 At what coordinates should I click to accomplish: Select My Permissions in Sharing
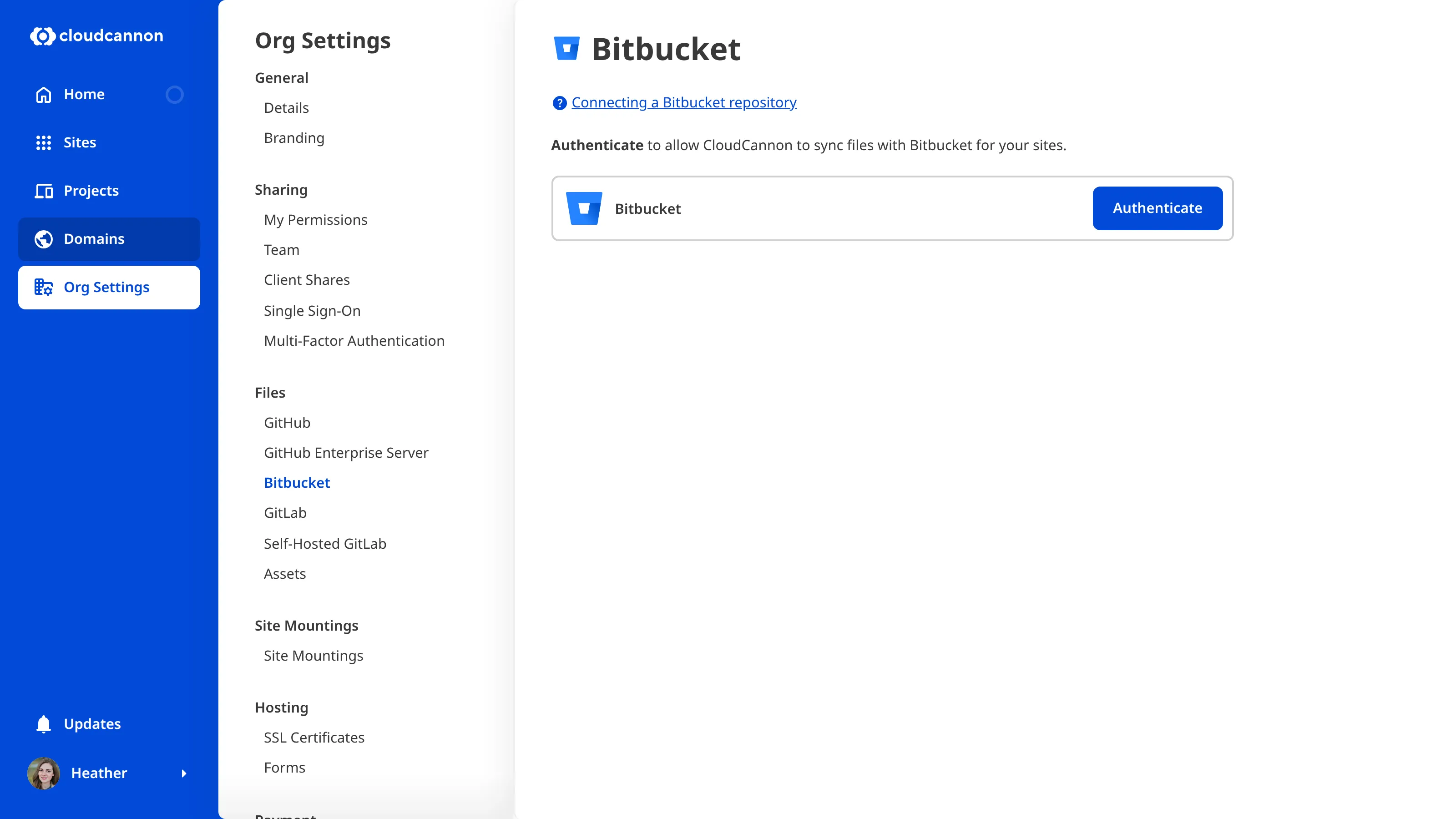point(316,220)
